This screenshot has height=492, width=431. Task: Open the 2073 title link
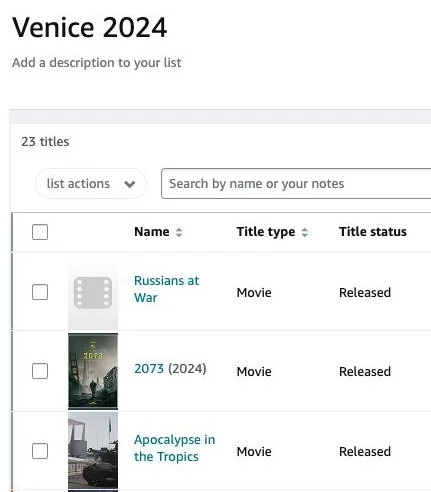[x=149, y=369]
